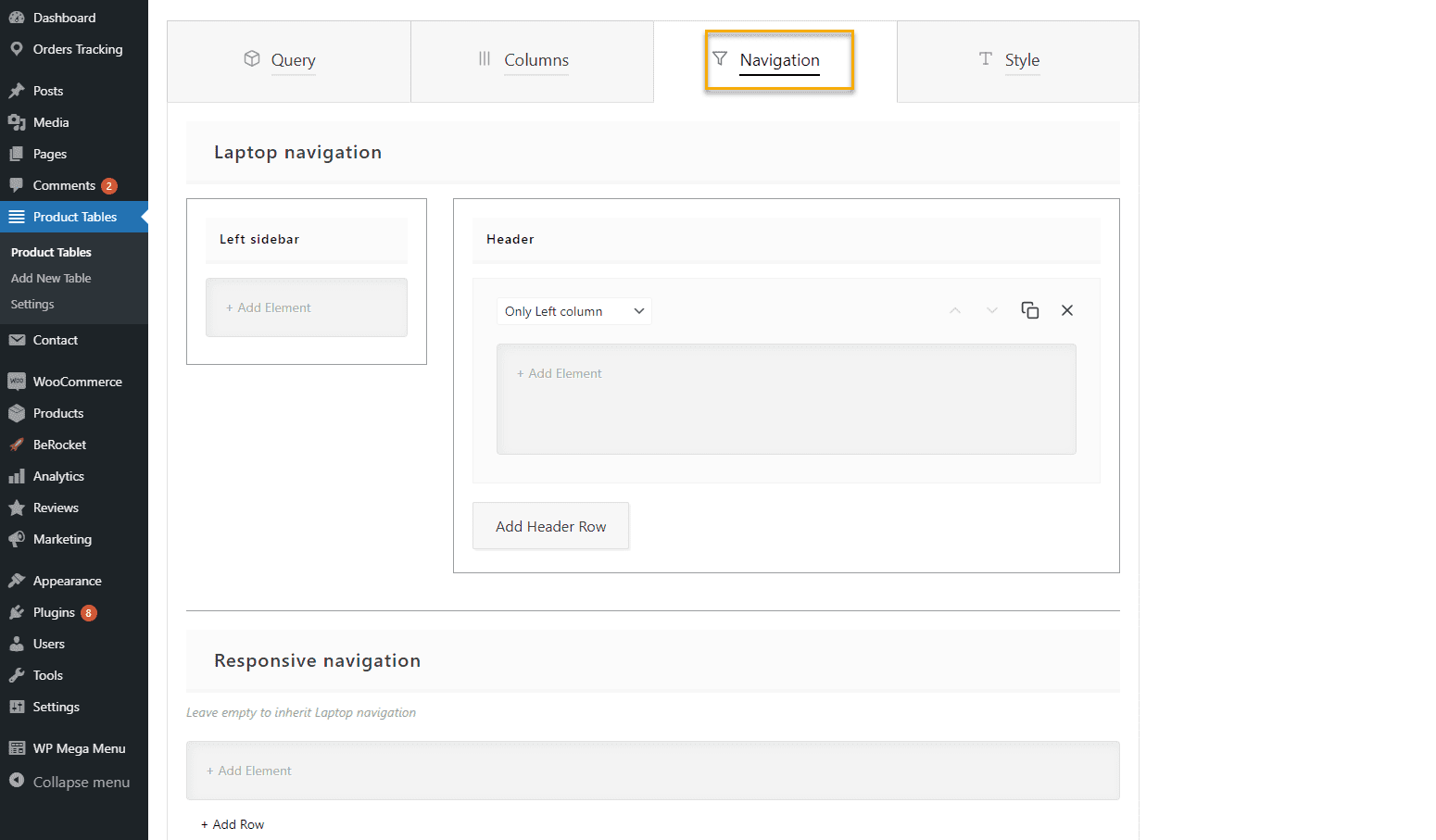Click the Comments count badge 2
Screen dimensions: 1436x840
click(x=109, y=186)
